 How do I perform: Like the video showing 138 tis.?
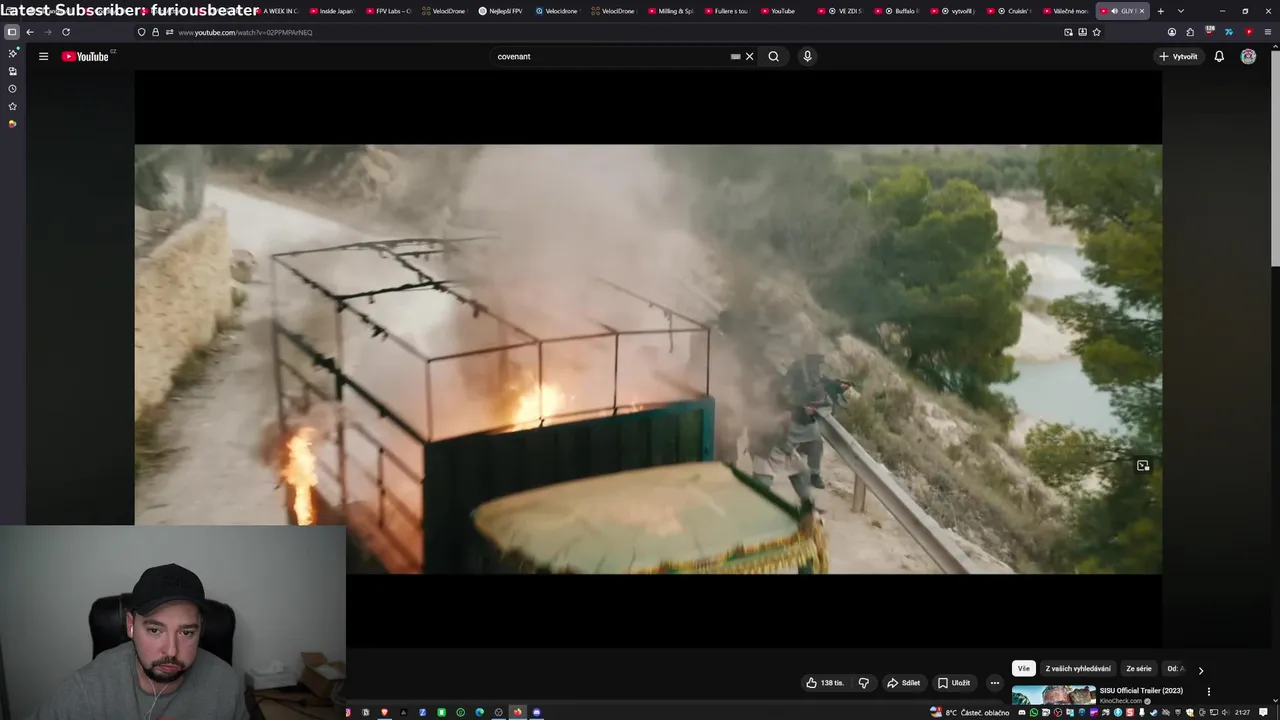pyautogui.click(x=825, y=683)
